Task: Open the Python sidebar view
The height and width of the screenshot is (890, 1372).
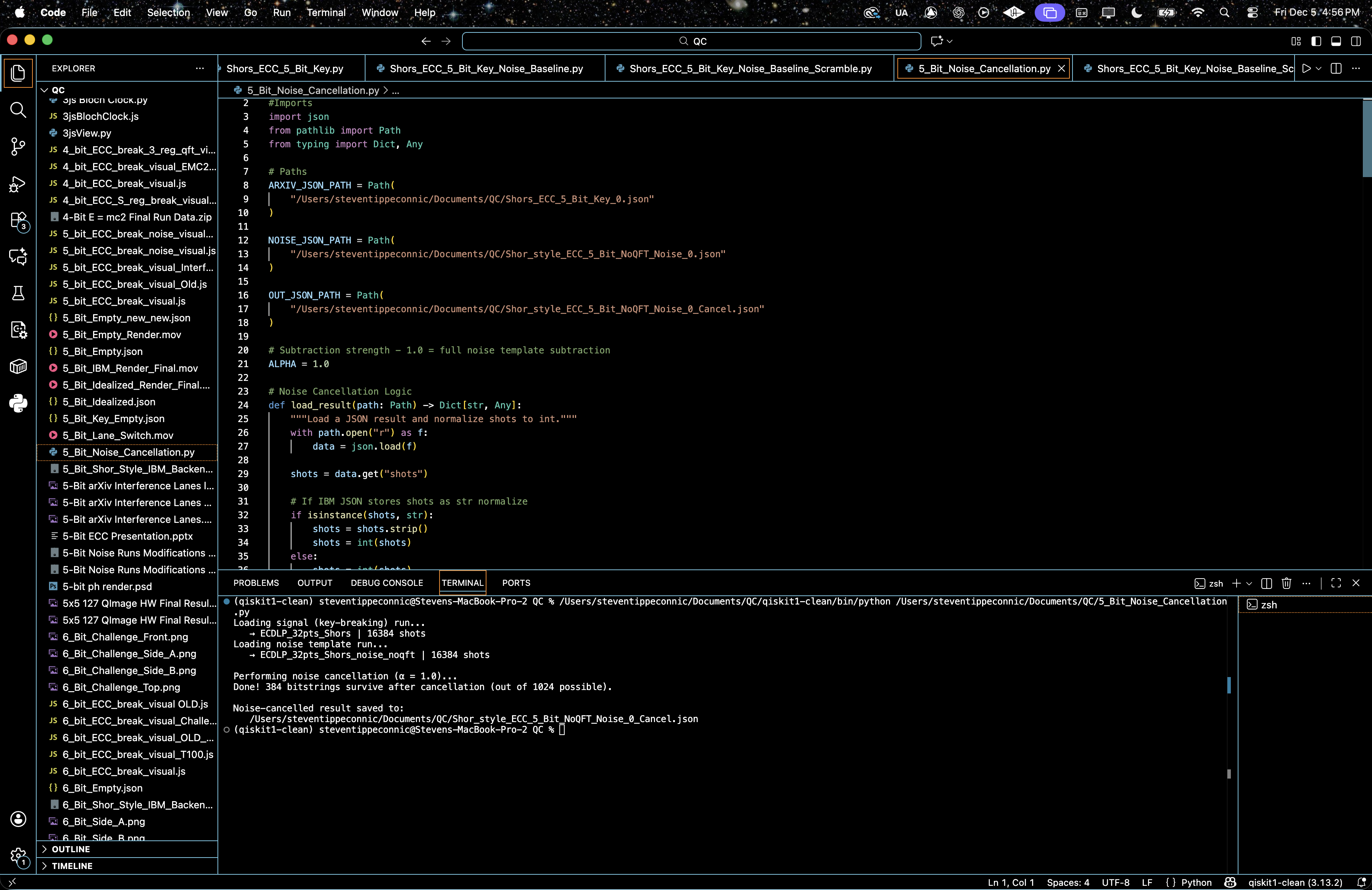Action: (18, 403)
